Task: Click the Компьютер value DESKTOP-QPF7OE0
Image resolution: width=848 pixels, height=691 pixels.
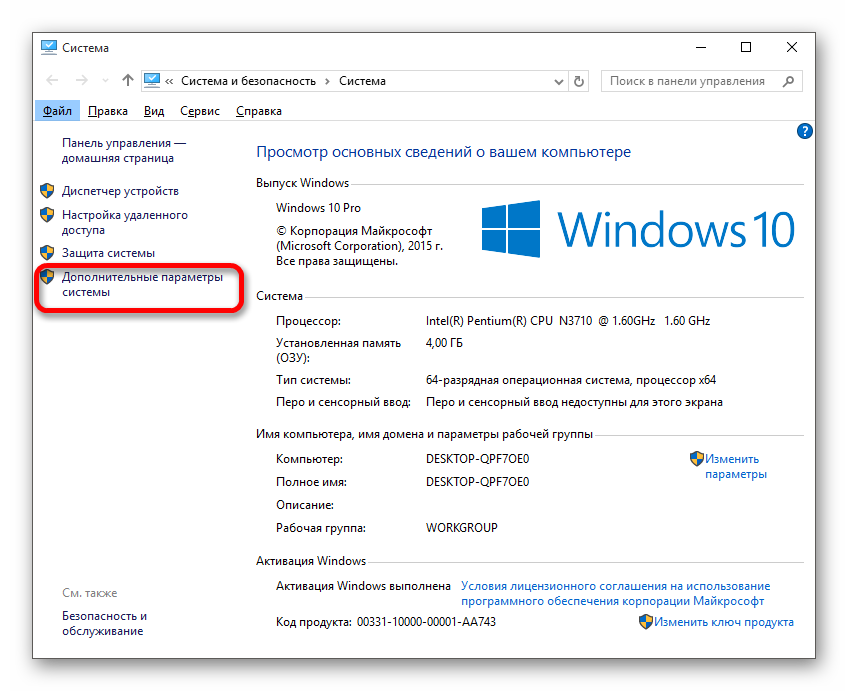Action: [x=478, y=459]
